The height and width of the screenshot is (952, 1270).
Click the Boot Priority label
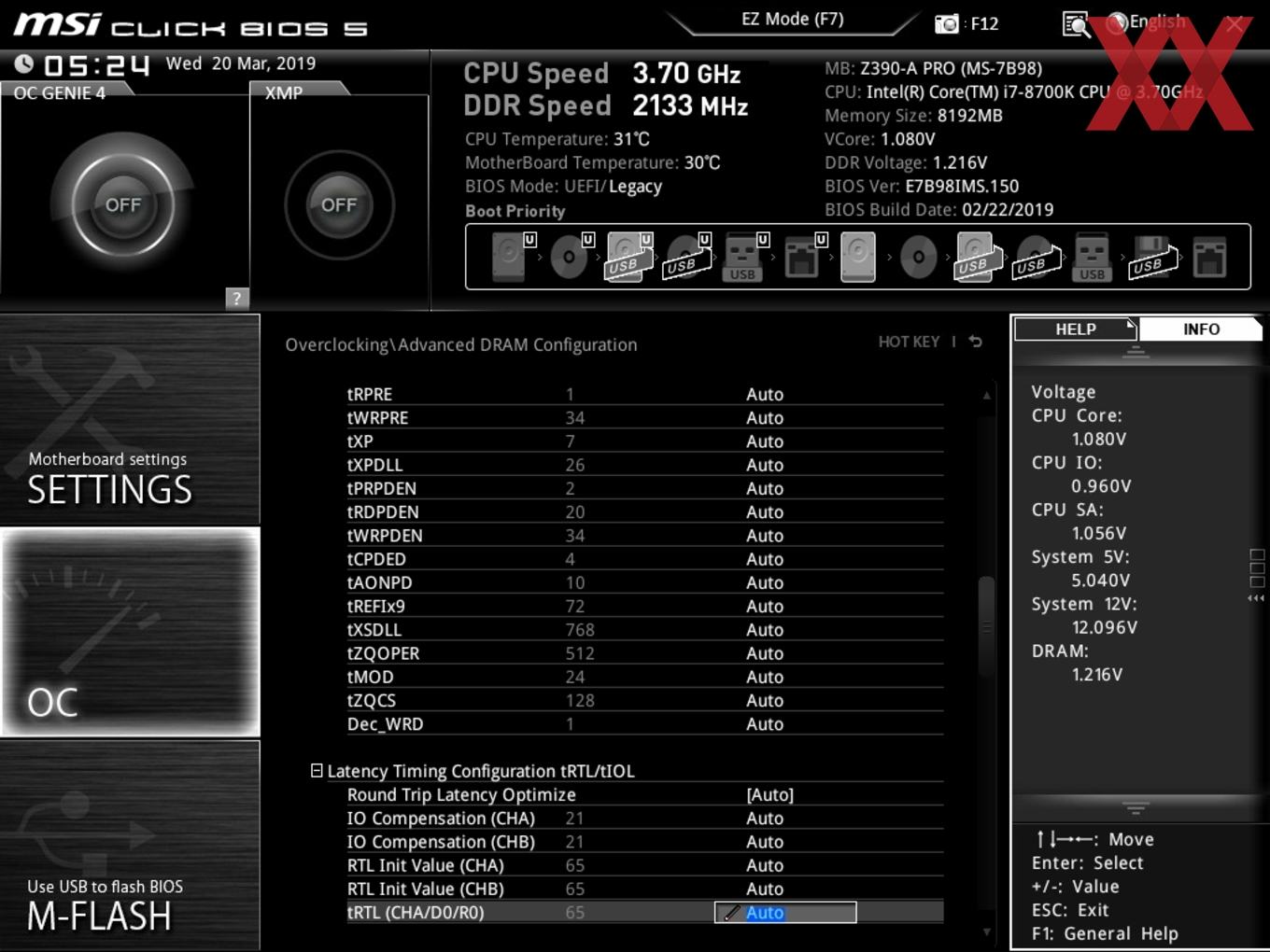pos(515,211)
